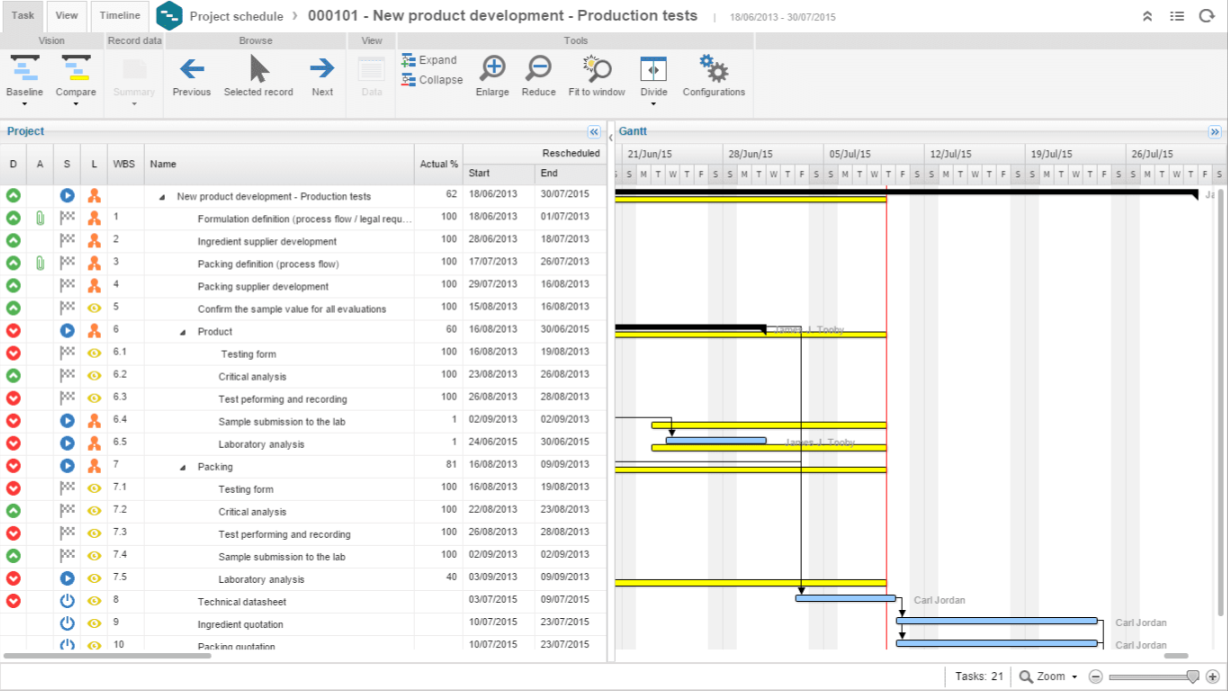
Task: Click status play icon on Product row
Action: (x=67, y=330)
